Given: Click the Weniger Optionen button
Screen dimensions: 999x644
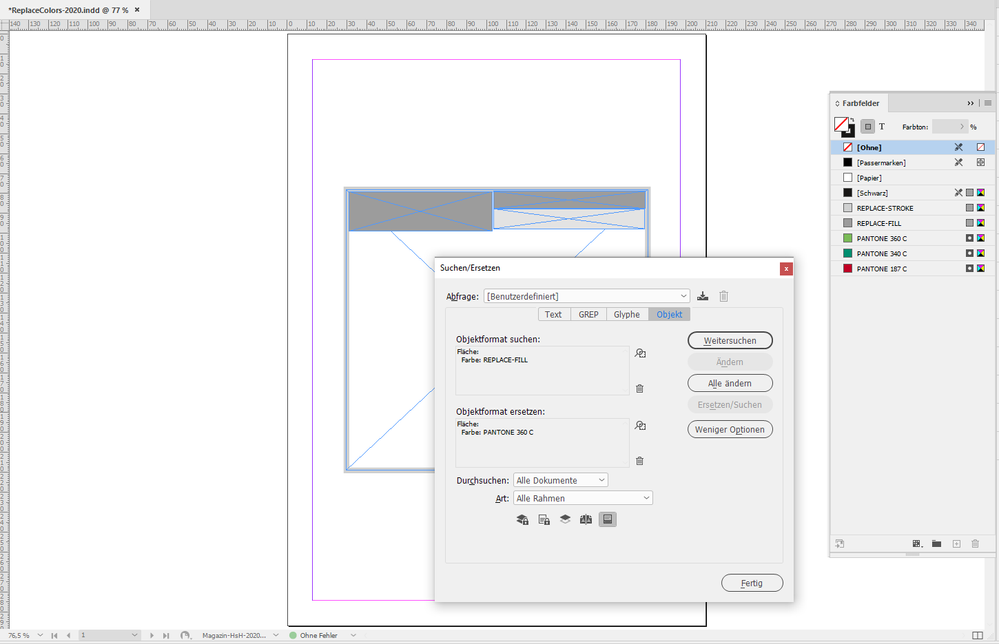Looking at the screenshot, I should click(730, 430).
